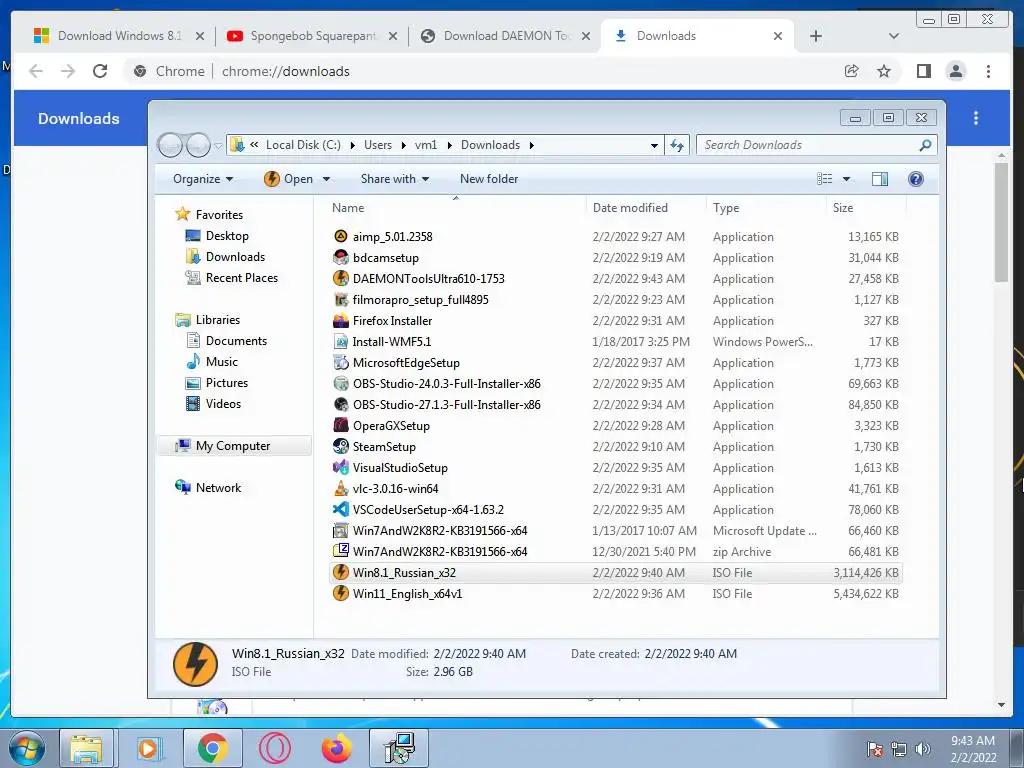This screenshot has height=768, width=1024.
Task: Click the OperaGXSetup icon
Action: point(340,425)
